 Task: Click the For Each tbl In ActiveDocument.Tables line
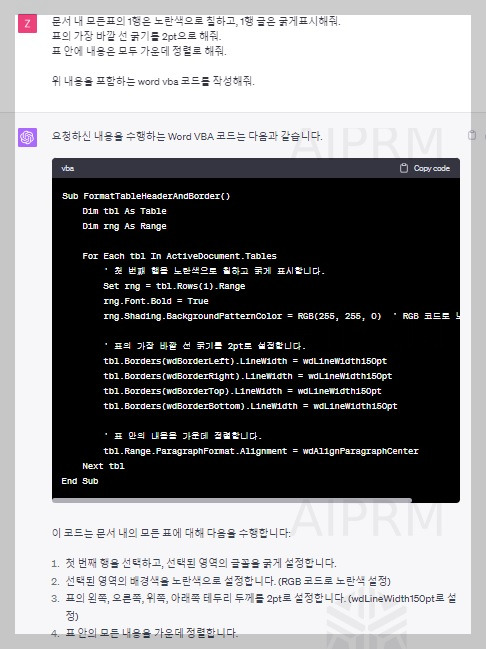pos(179,256)
